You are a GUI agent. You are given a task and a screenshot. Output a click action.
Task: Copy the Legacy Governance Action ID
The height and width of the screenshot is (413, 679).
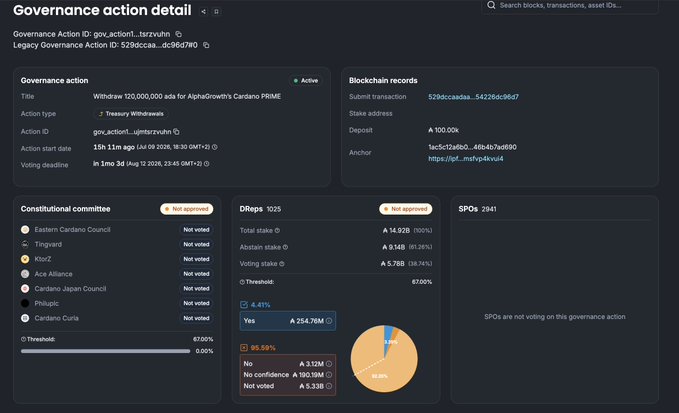pyautogui.click(x=206, y=45)
